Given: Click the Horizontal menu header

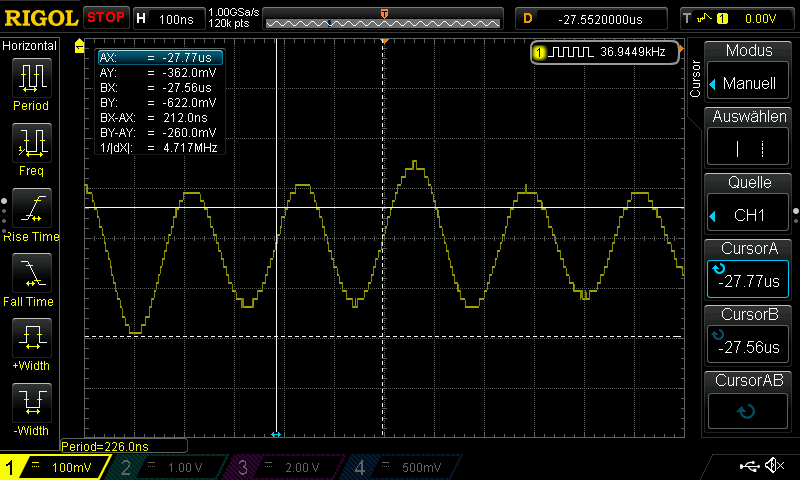Looking at the screenshot, I should pyautogui.click(x=30, y=46).
